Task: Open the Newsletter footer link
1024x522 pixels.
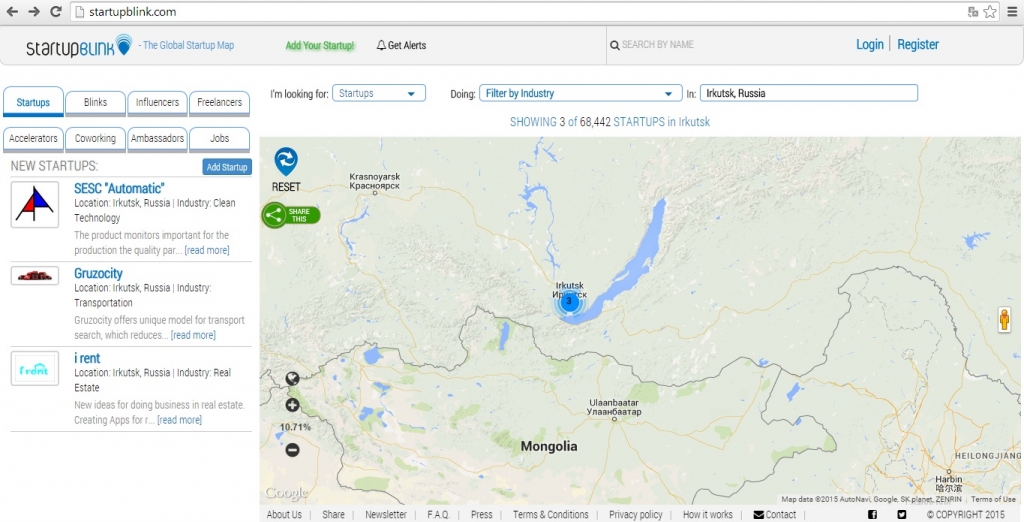Action: [386, 515]
